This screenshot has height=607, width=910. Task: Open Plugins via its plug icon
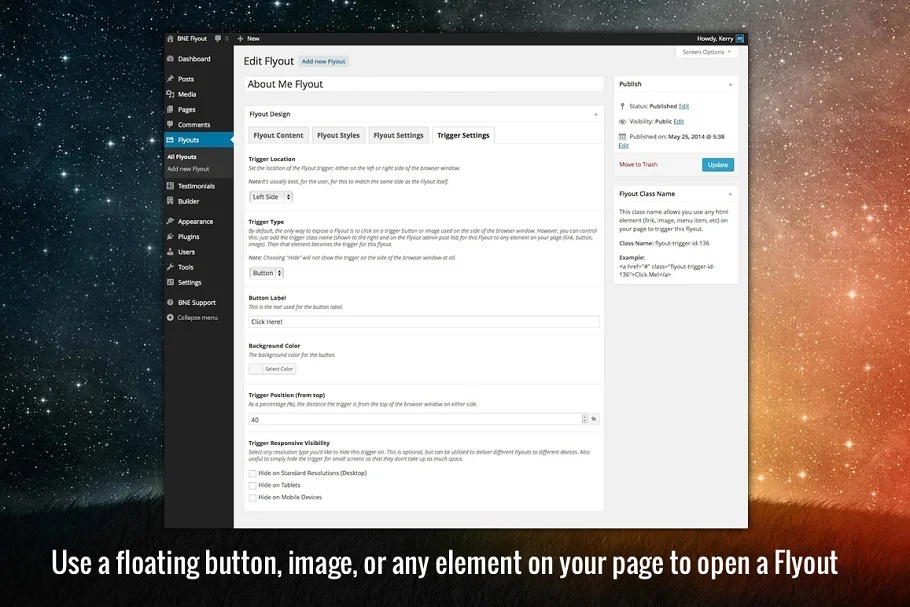coord(171,237)
